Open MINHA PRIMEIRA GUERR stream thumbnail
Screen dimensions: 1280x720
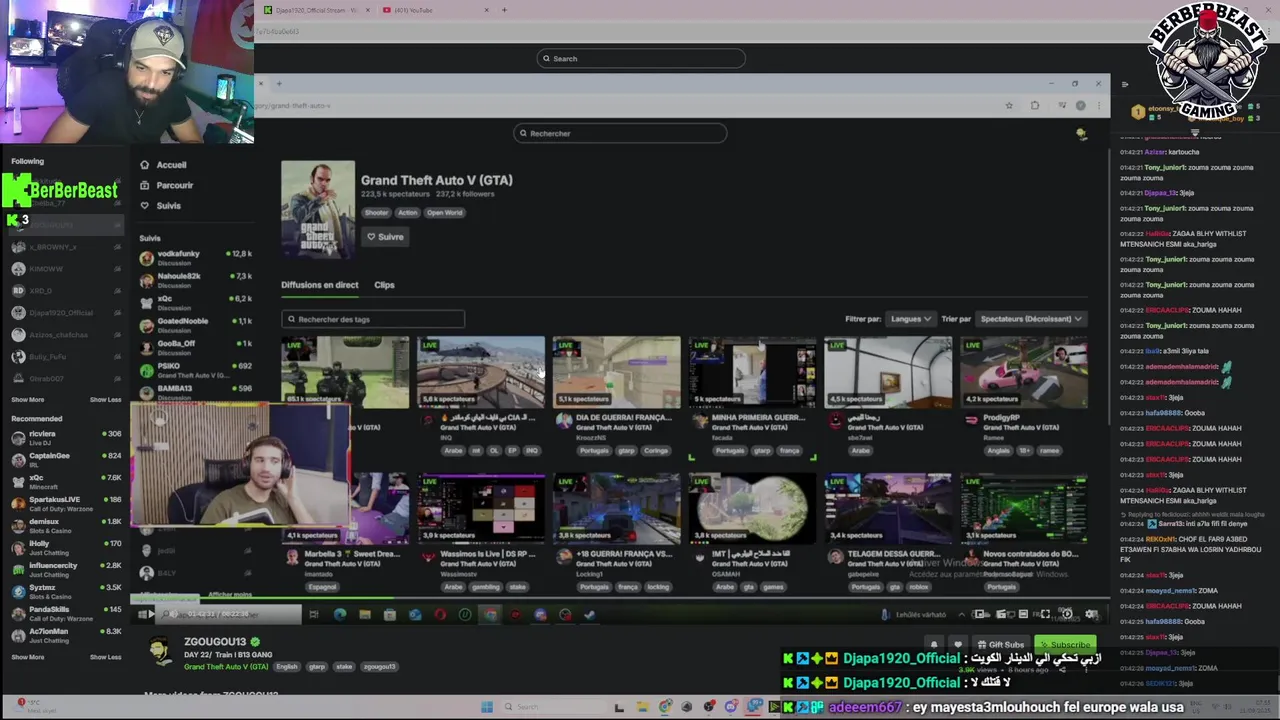(x=752, y=372)
